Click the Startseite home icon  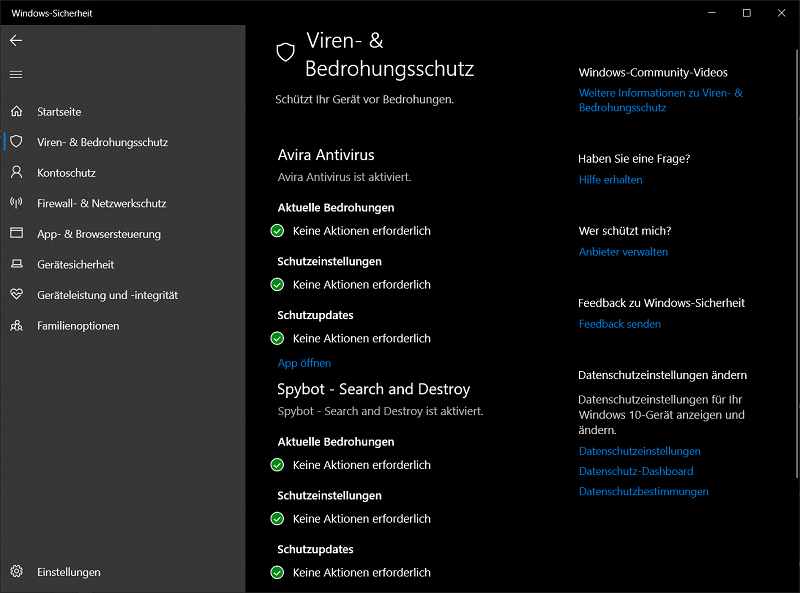click(x=16, y=111)
